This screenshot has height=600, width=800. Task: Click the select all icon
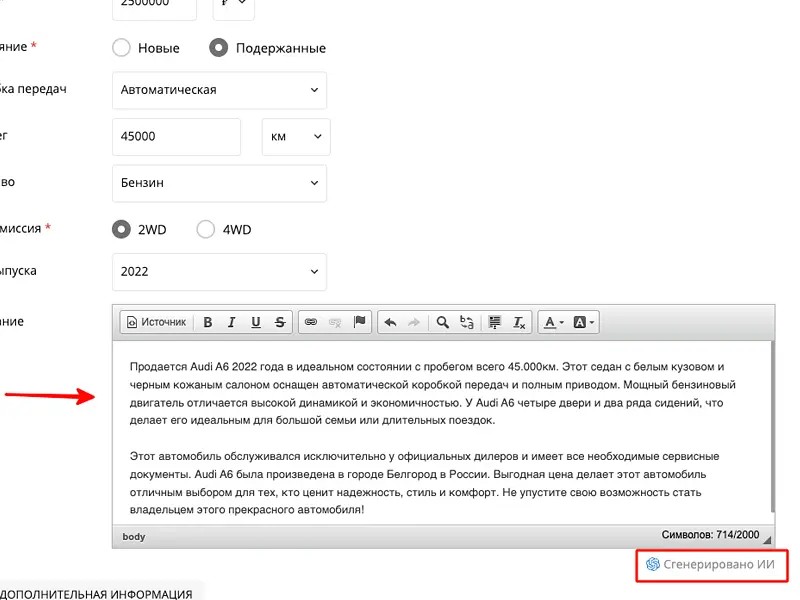494,322
